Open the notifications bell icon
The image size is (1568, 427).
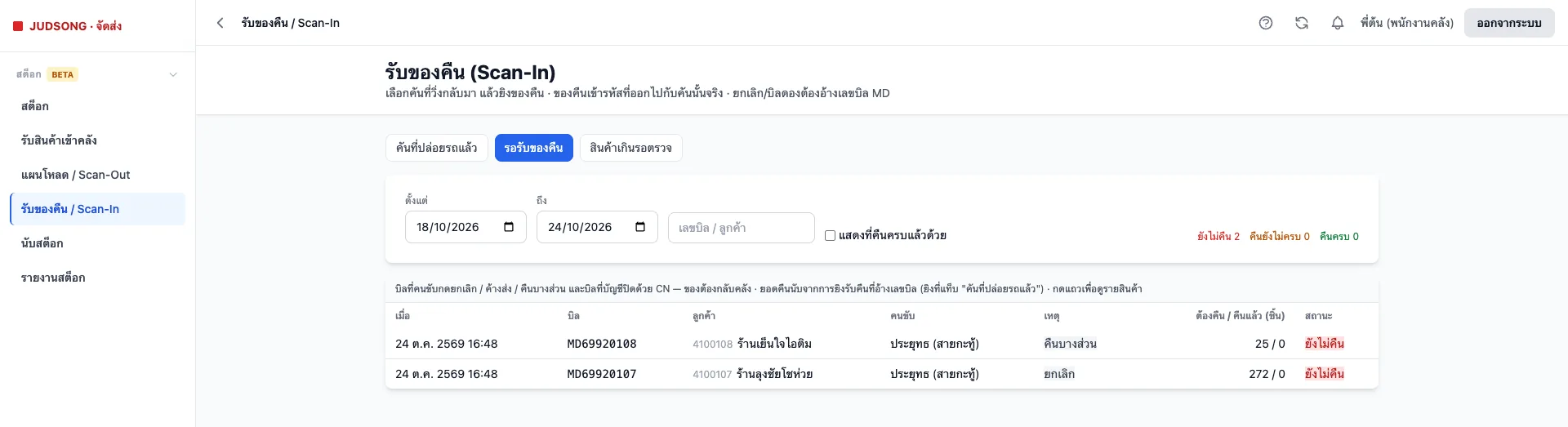pyautogui.click(x=1338, y=23)
